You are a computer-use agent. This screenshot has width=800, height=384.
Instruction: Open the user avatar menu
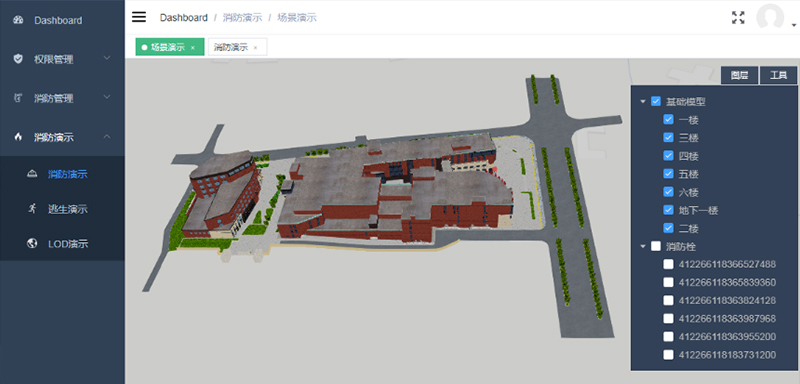(770, 18)
